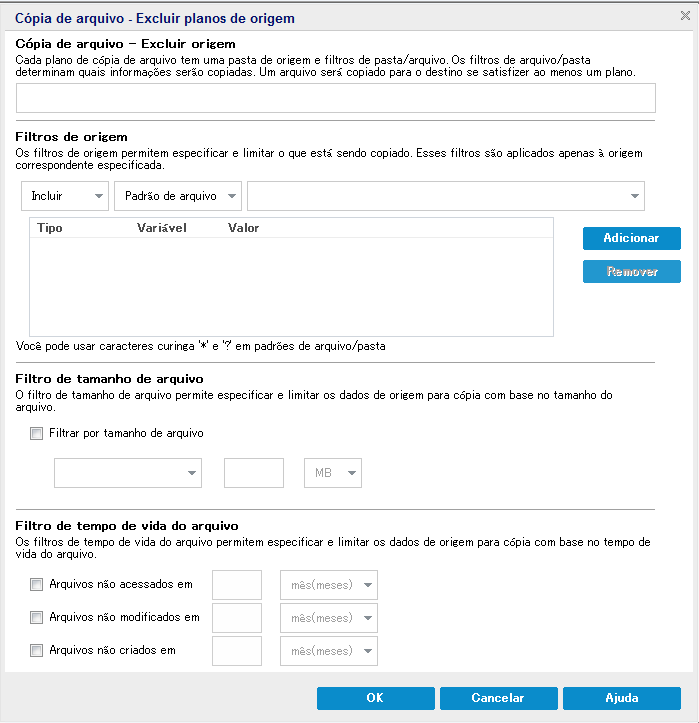
Task: Confirm with the OK button
Action: [374, 698]
